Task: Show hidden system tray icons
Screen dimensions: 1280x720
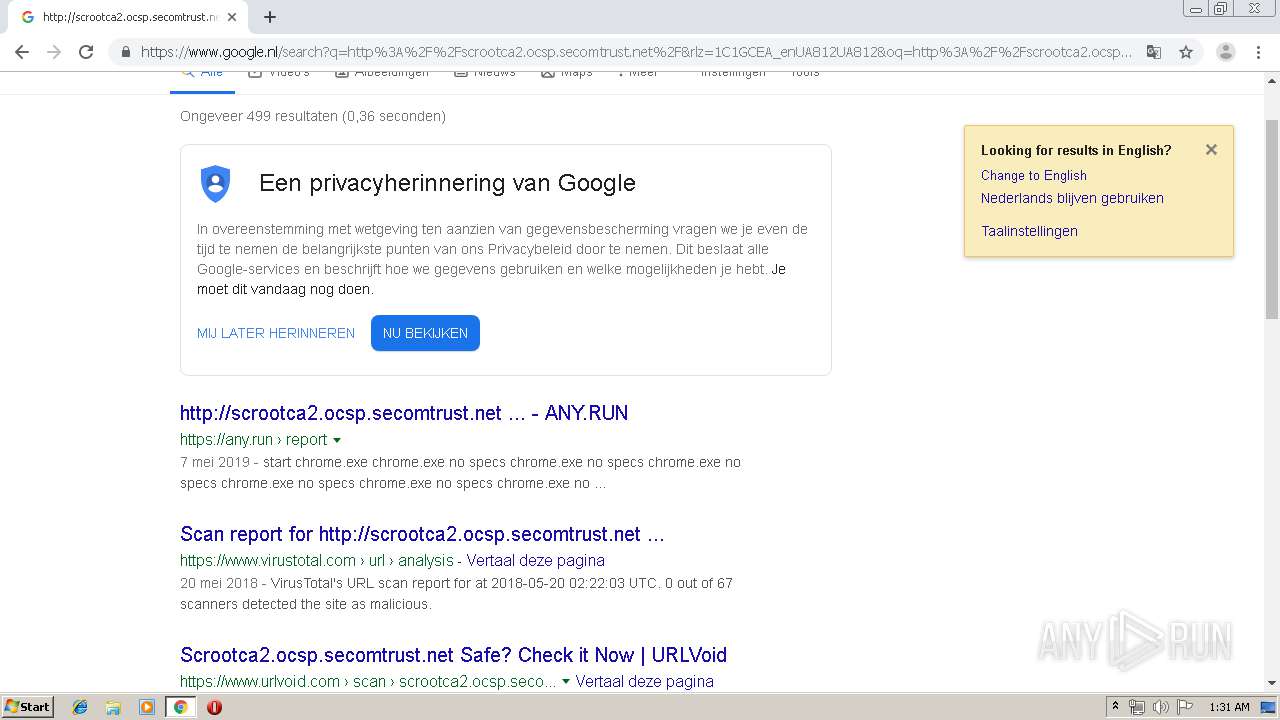Action: [1115, 707]
